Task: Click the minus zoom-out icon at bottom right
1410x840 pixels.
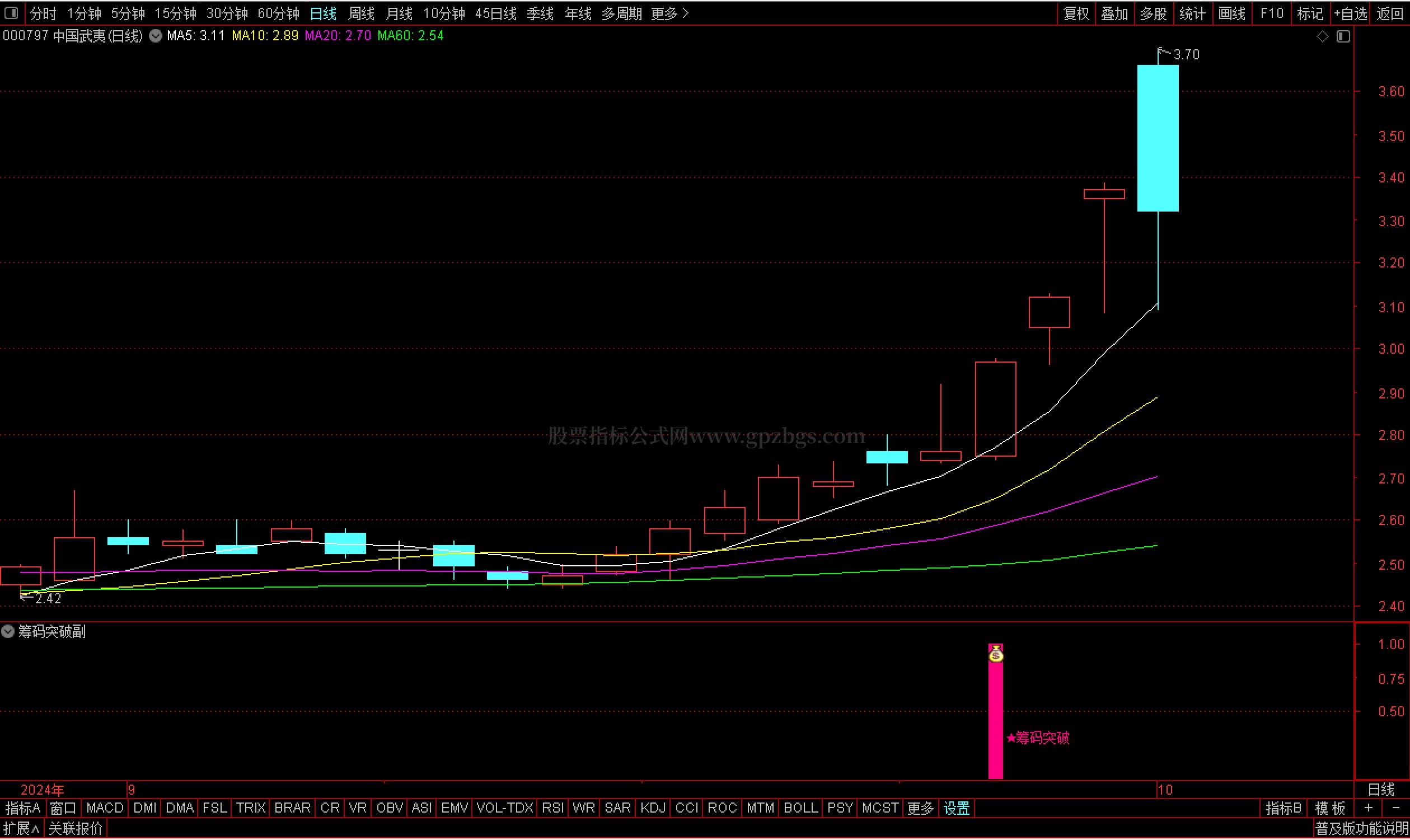Action: 1395,808
